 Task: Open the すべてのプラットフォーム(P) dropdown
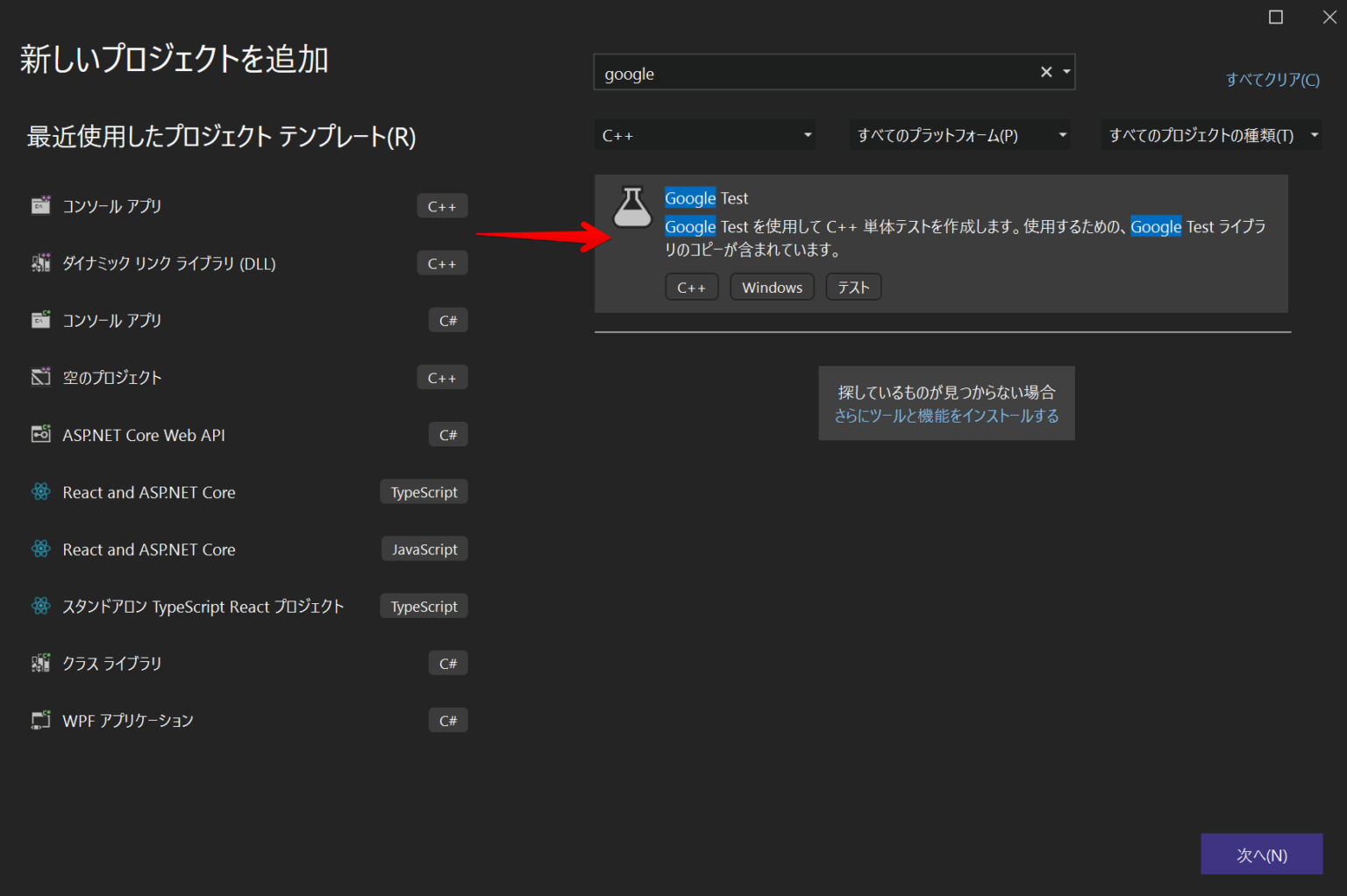959,134
